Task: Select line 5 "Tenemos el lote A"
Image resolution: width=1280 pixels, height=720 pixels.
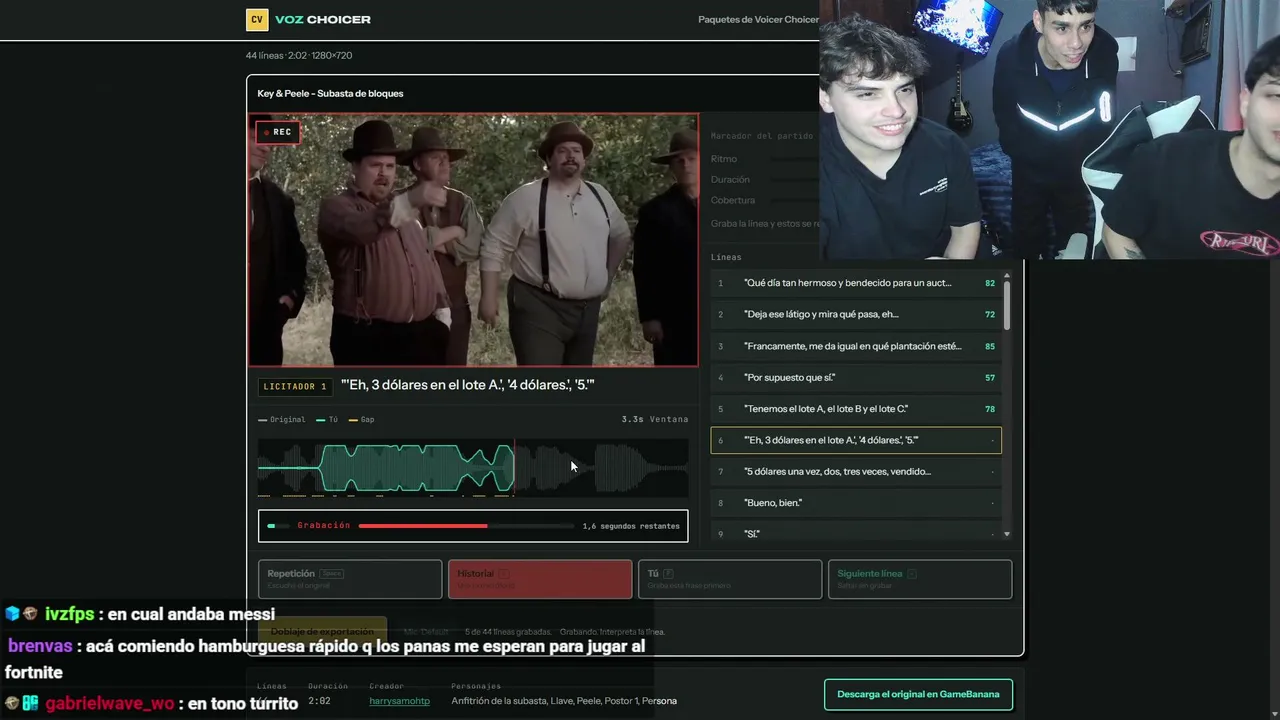Action: click(x=856, y=409)
